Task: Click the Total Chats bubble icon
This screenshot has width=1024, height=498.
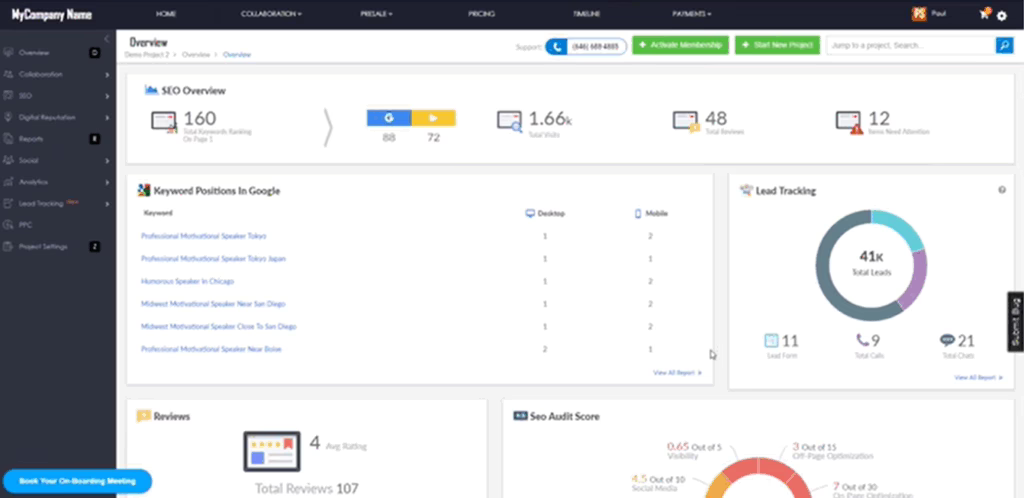Action: tap(947, 340)
